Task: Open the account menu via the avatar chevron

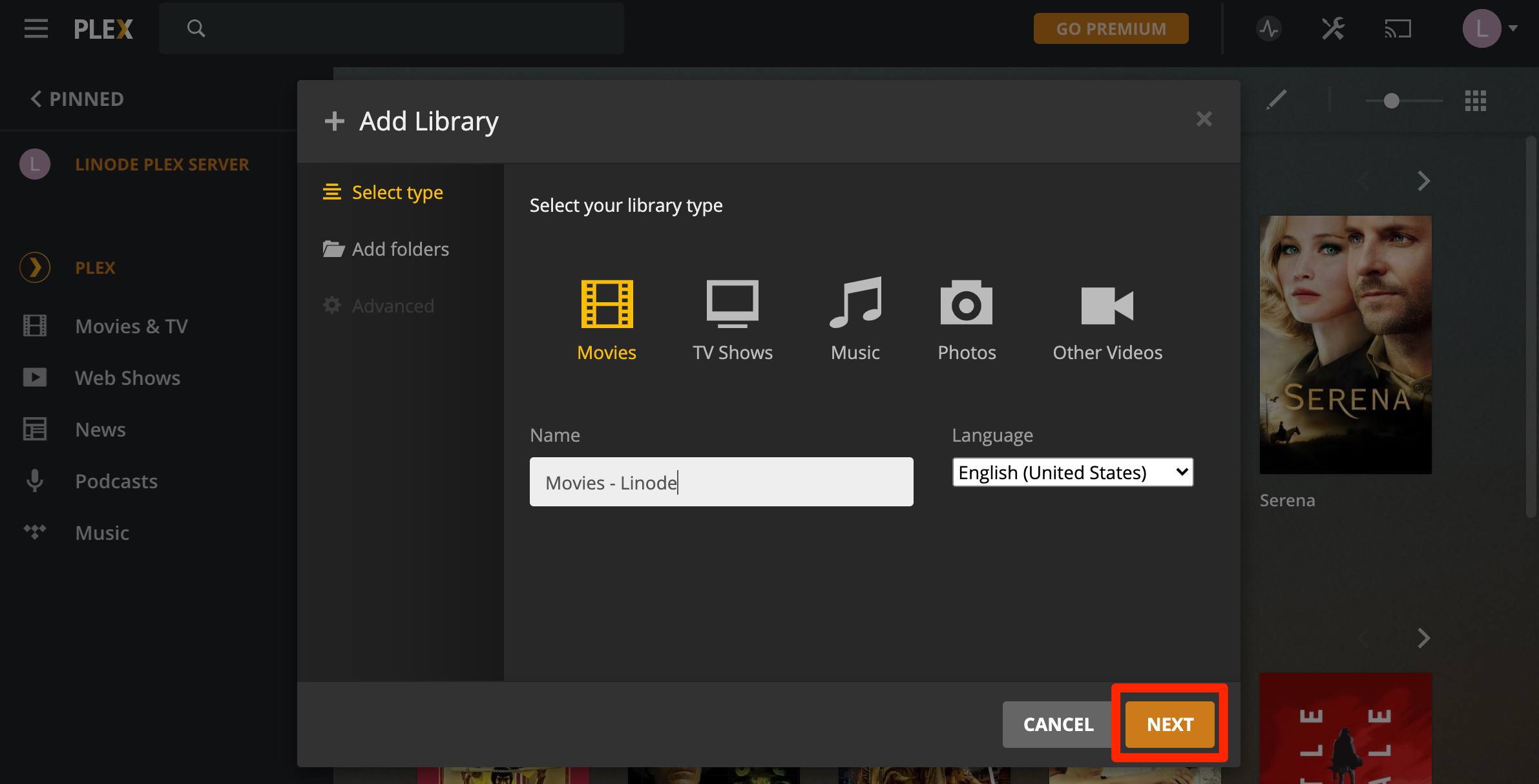Action: click(1512, 28)
